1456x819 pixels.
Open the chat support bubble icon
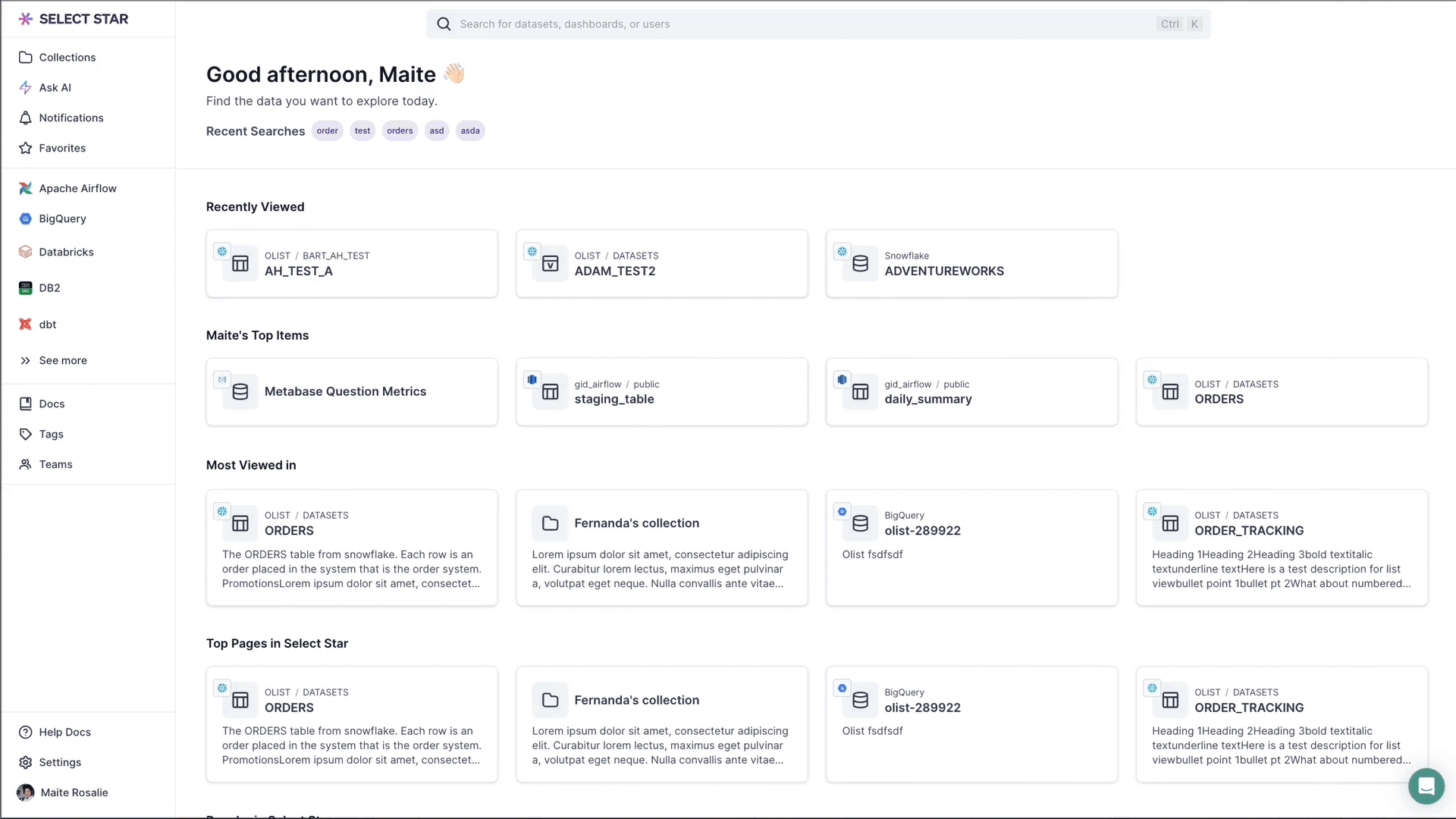click(1426, 786)
